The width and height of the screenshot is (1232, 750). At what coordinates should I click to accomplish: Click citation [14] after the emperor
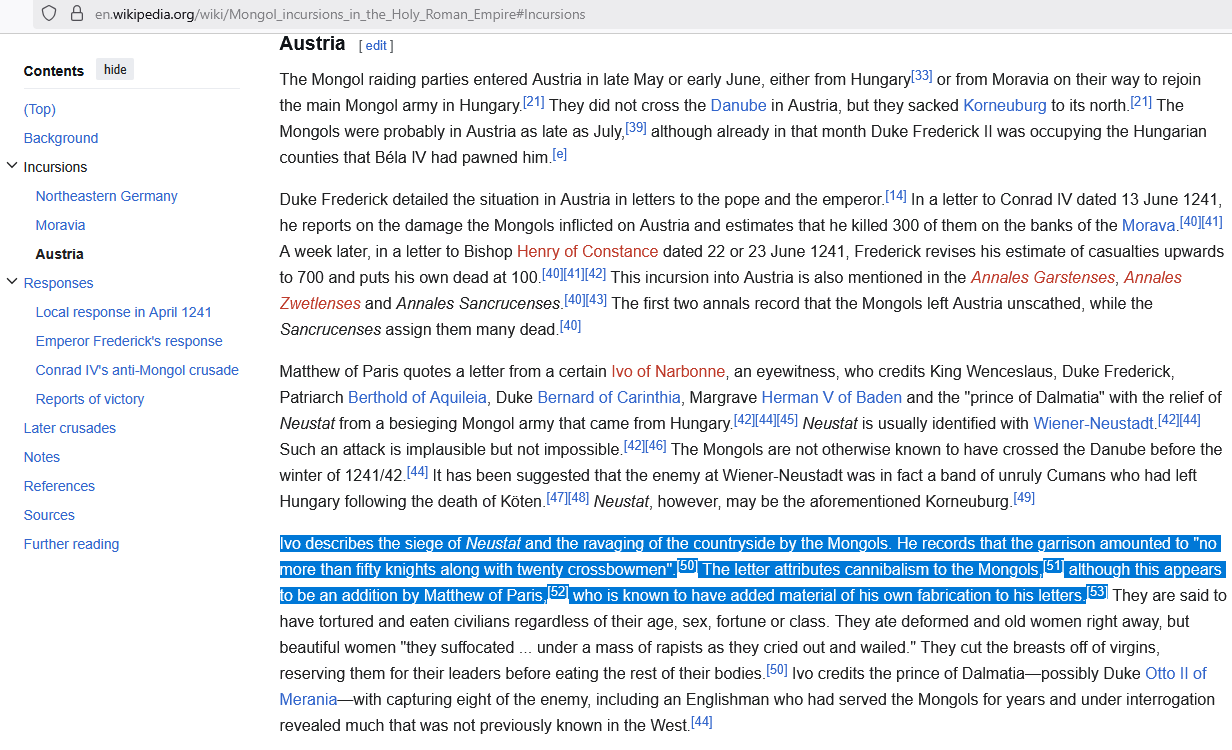[x=896, y=195]
